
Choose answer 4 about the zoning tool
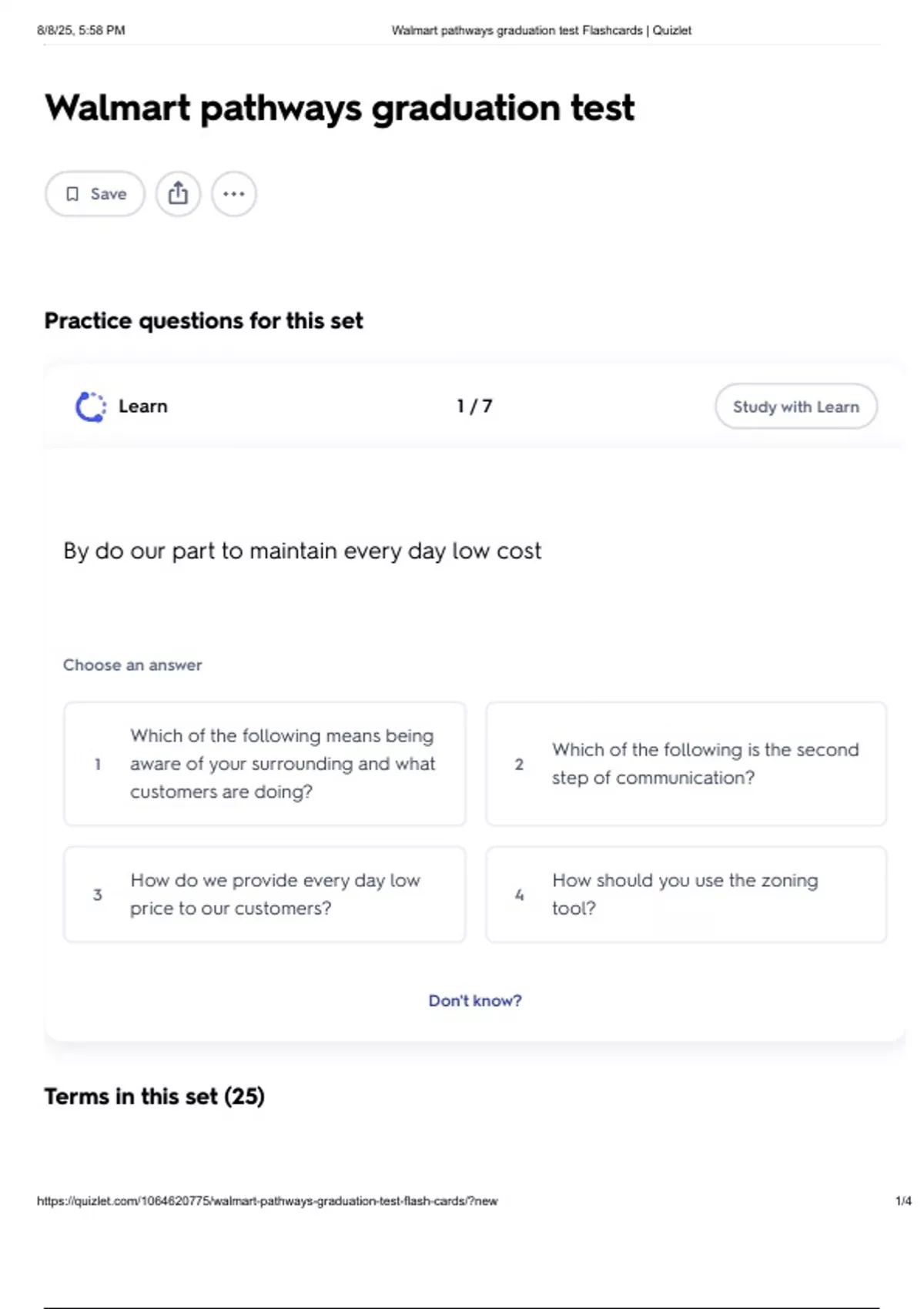(686, 894)
